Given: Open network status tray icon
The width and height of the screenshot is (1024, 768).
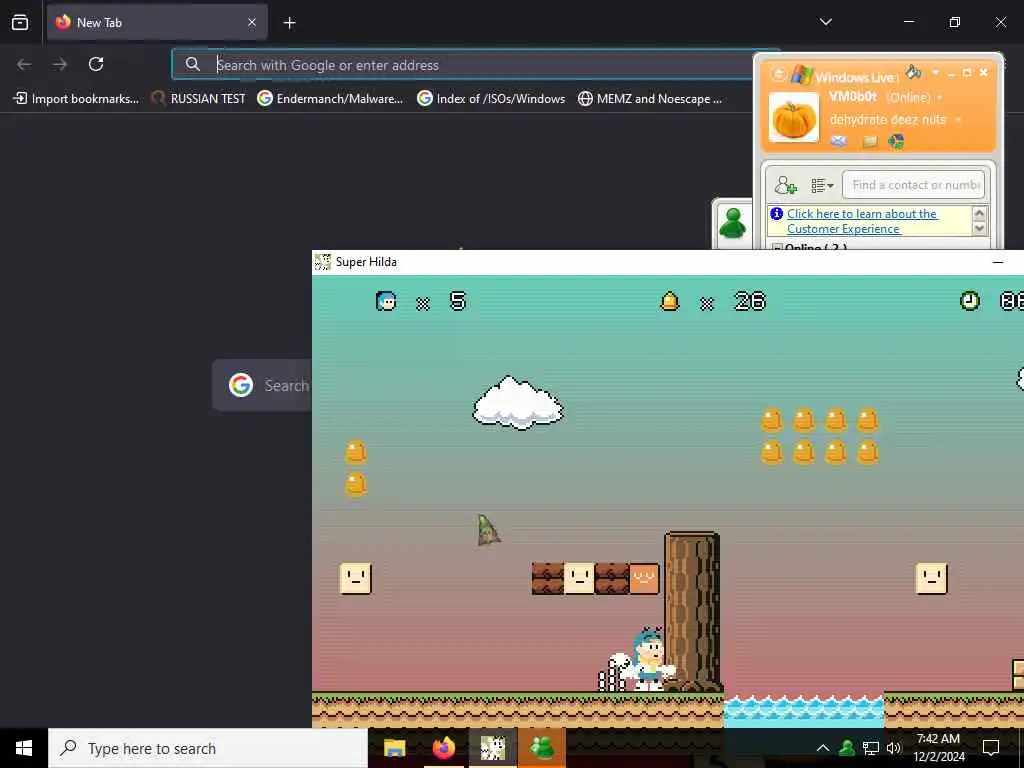Looking at the screenshot, I should (x=870, y=748).
